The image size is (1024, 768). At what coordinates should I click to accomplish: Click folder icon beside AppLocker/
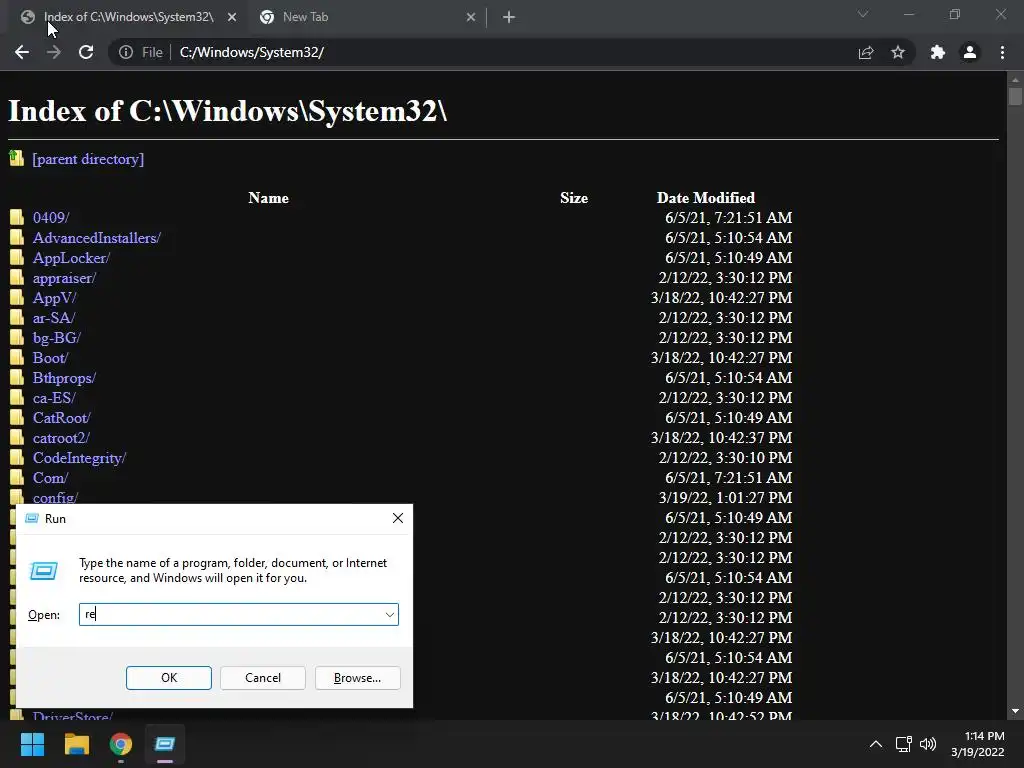click(x=17, y=257)
